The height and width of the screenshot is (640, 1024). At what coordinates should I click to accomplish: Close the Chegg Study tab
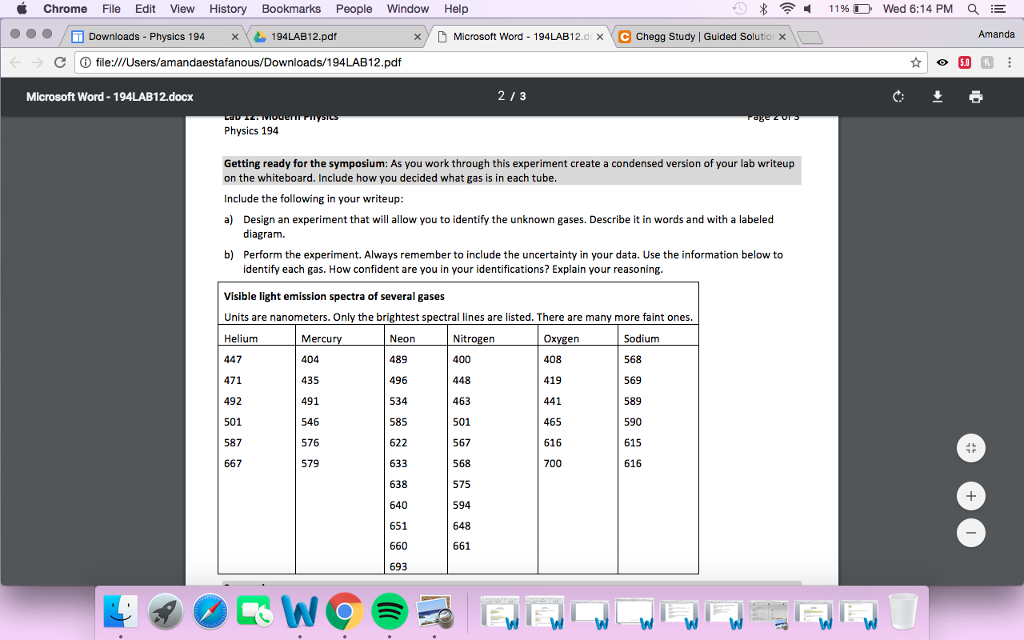pos(782,37)
